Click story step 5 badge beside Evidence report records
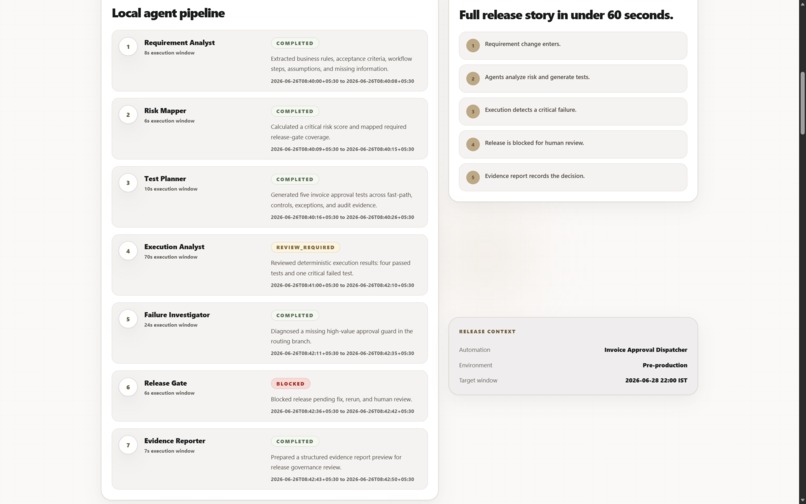806x504 pixels. pos(473,177)
